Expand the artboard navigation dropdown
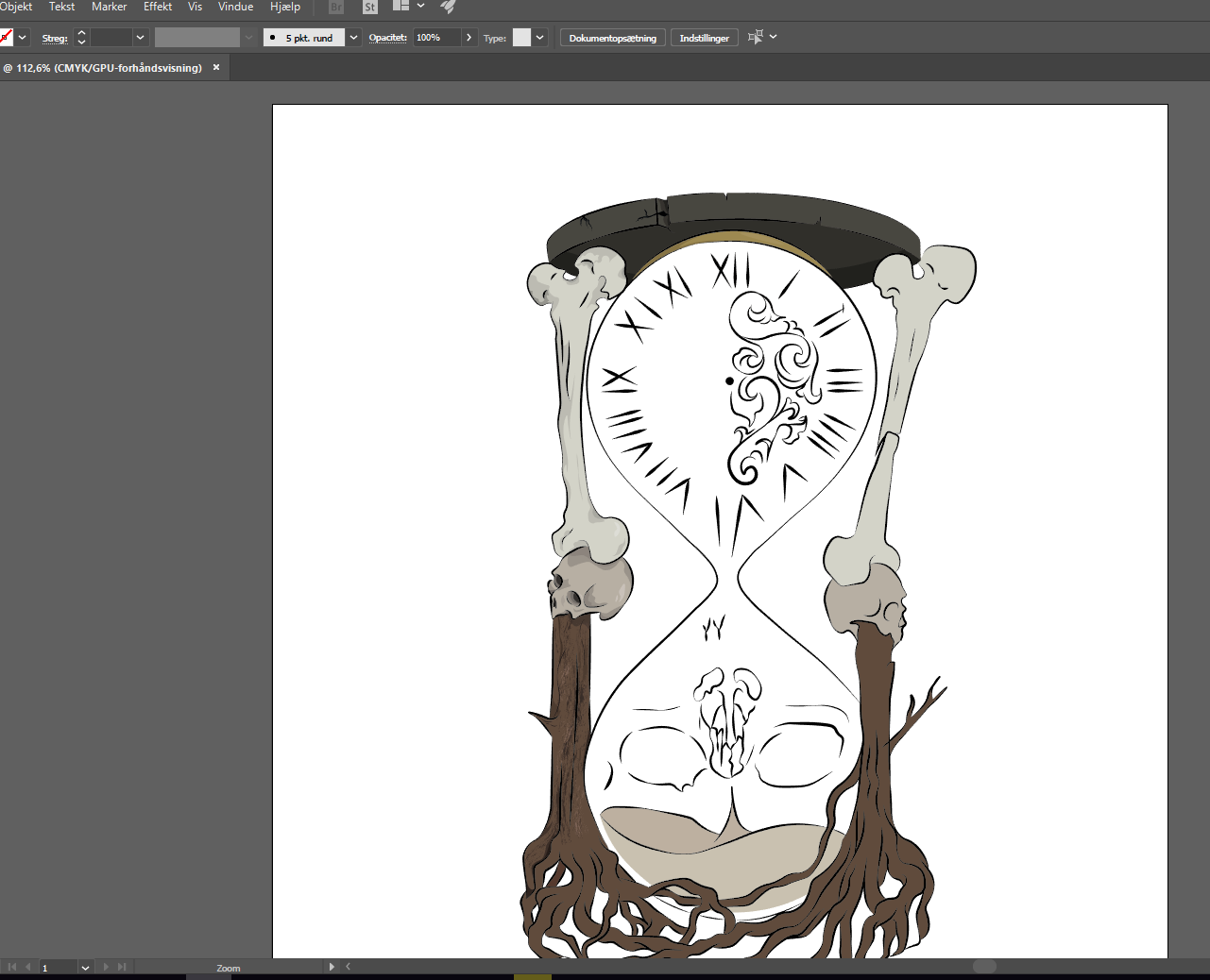The height and width of the screenshot is (980, 1210). (x=85, y=968)
